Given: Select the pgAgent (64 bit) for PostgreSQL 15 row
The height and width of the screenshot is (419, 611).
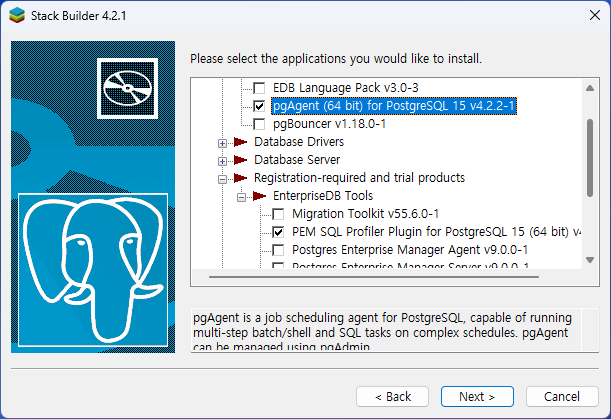Looking at the screenshot, I should point(394,106).
